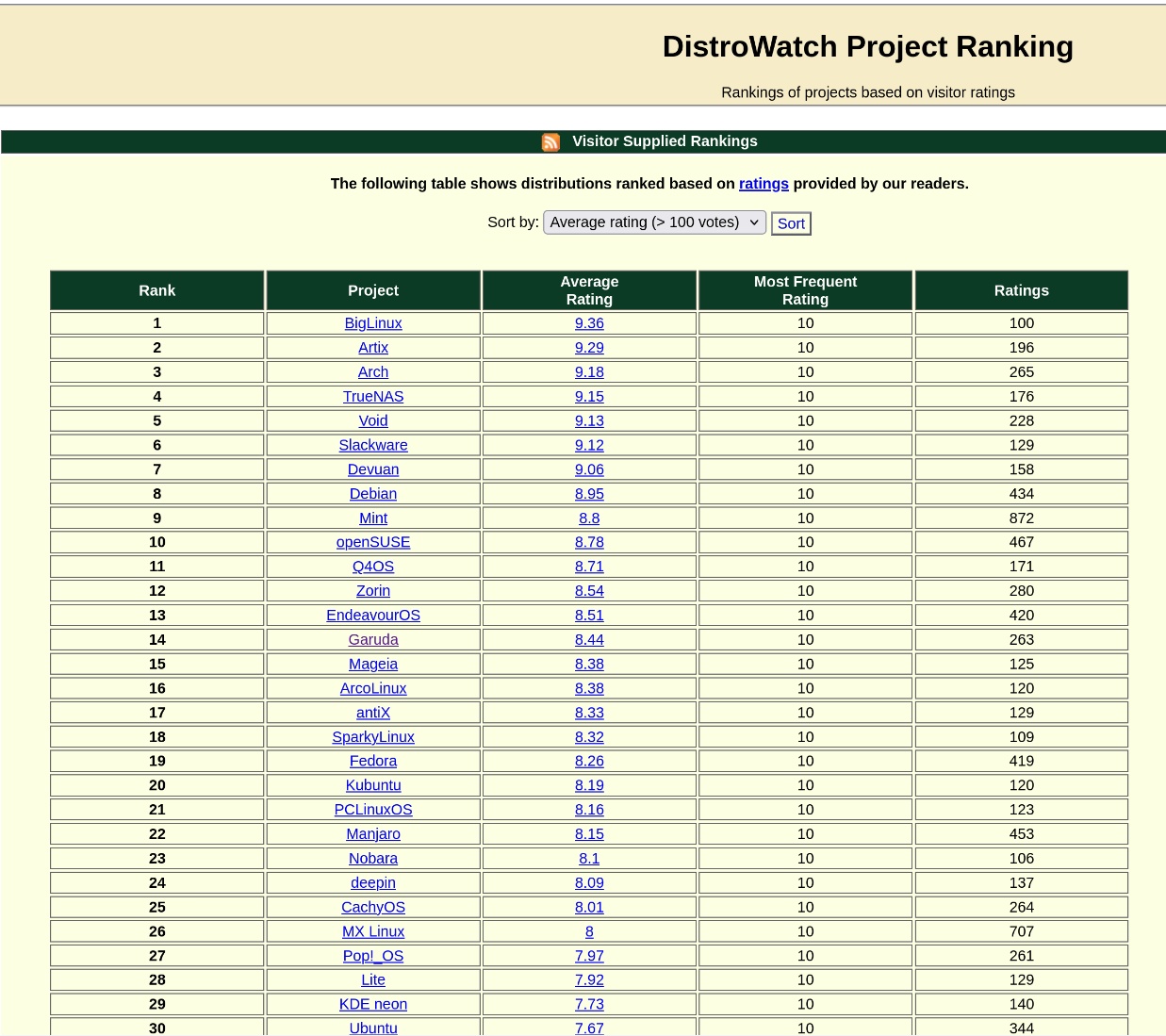Viewport: 1166px width, 1036px height.
Task: Open the visited Garuda link
Action: click(373, 640)
